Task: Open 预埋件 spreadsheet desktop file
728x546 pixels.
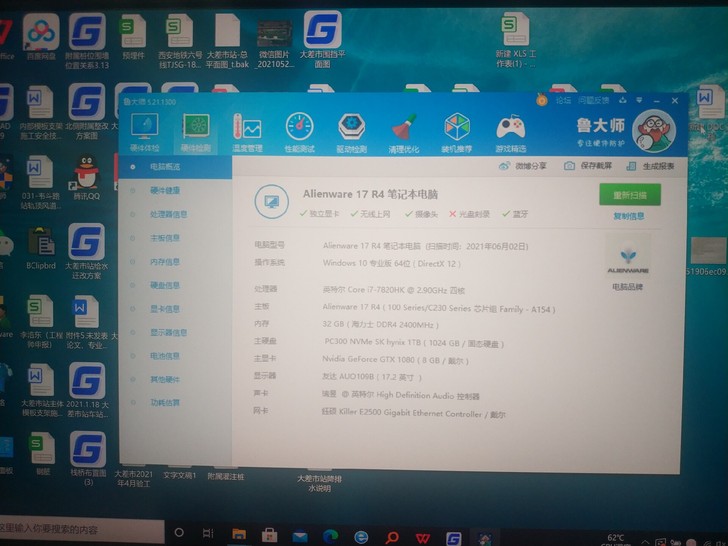Action: pyautogui.click(x=134, y=37)
